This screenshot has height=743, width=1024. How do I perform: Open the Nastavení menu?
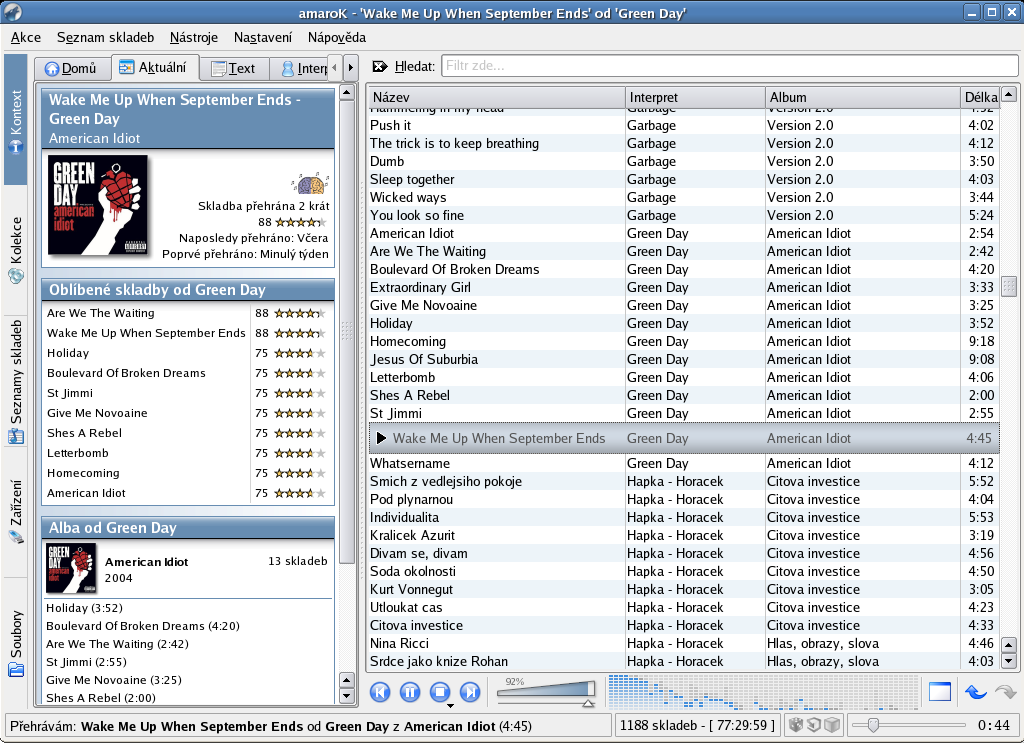(x=263, y=37)
